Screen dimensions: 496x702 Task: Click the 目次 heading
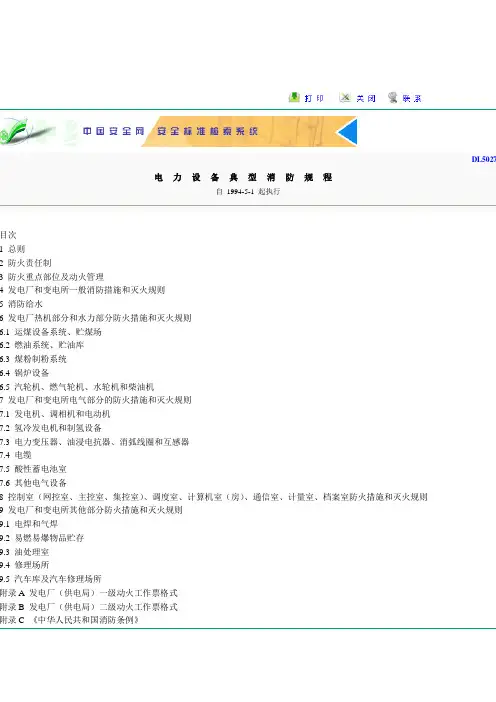tap(8, 235)
